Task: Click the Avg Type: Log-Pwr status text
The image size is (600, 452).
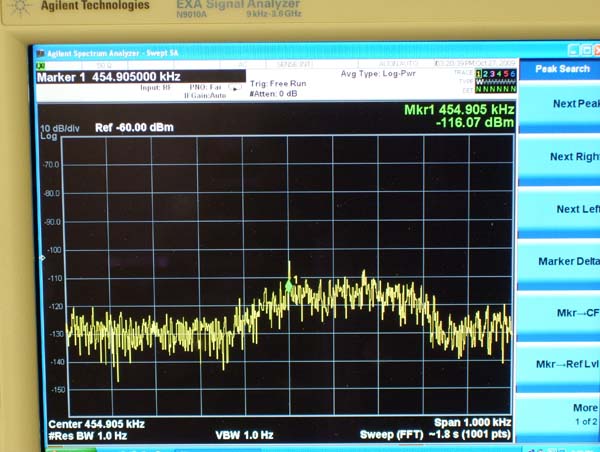Action: pos(378,73)
